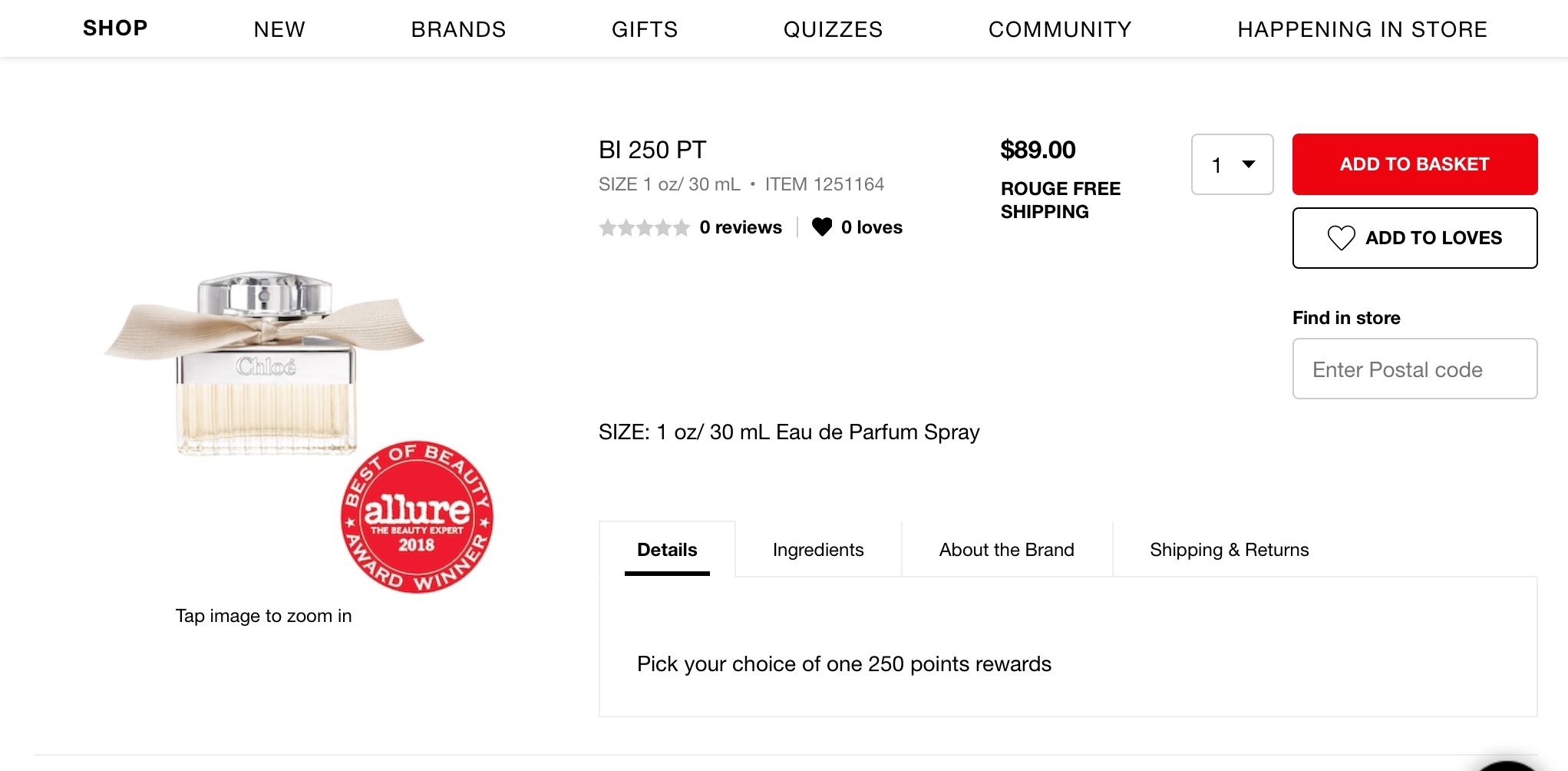The height and width of the screenshot is (771, 1568).
Task: Navigate to the QUIZZES section
Action: 833,29
